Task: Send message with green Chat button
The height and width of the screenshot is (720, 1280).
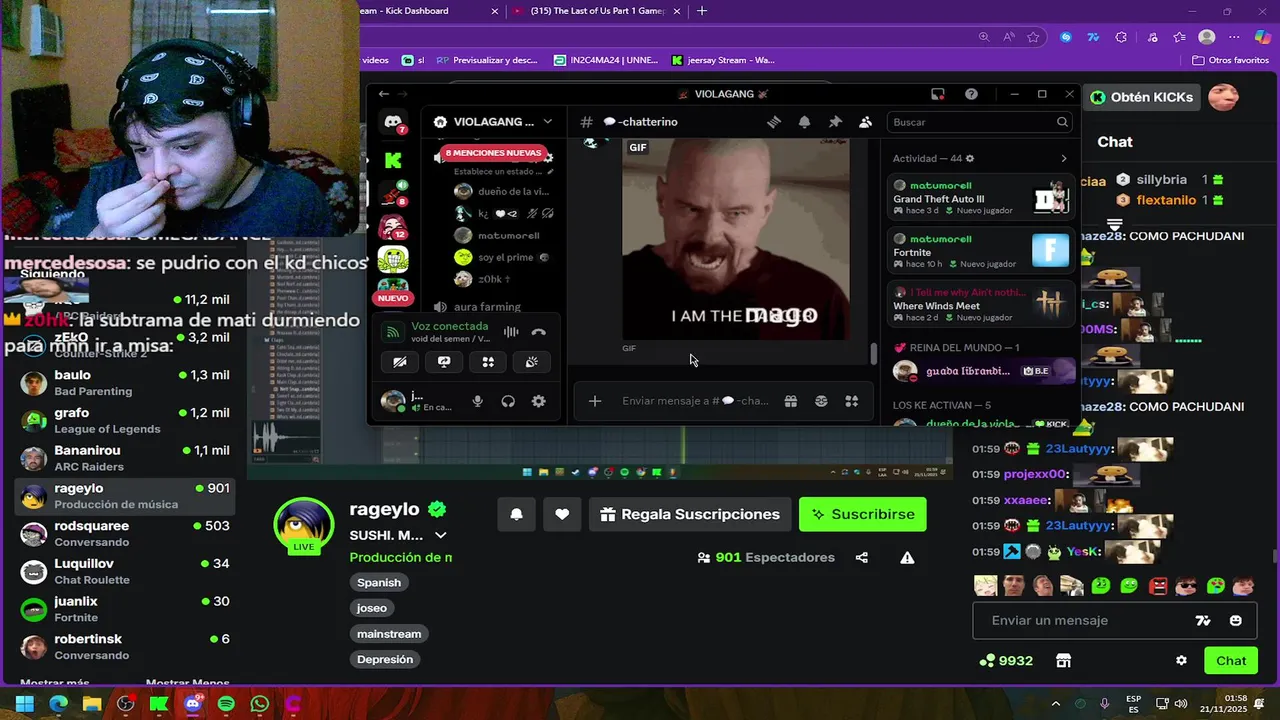Action: [x=1231, y=661]
